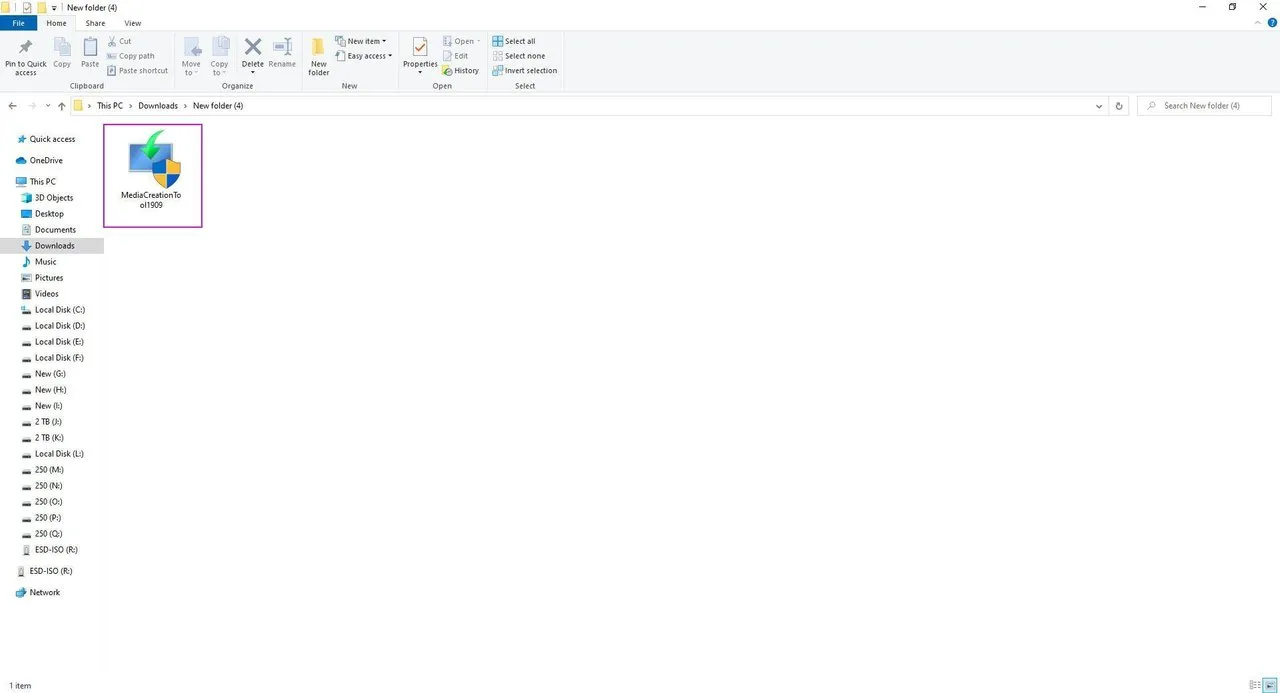Image resolution: width=1280 pixels, height=693 pixels.
Task: Refresh the current folder
Action: pyautogui.click(x=1119, y=106)
